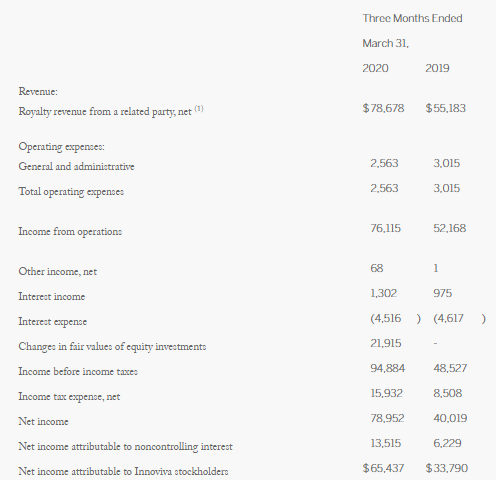The width and height of the screenshot is (496, 480).
Task: Select the Three Months Ended heading
Action: 412,18
